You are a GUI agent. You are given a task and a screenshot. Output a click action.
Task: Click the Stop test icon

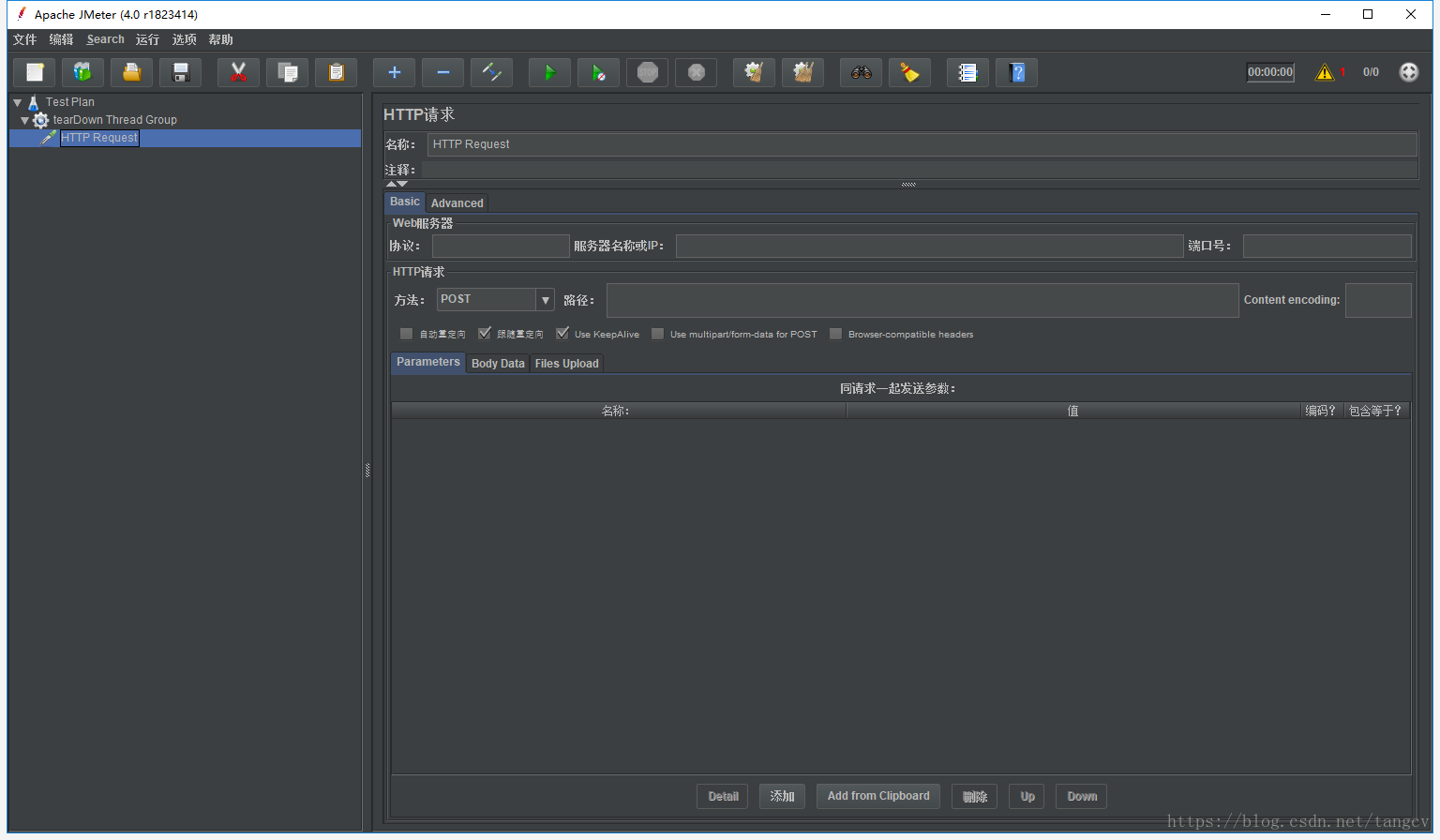[x=647, y=72]
